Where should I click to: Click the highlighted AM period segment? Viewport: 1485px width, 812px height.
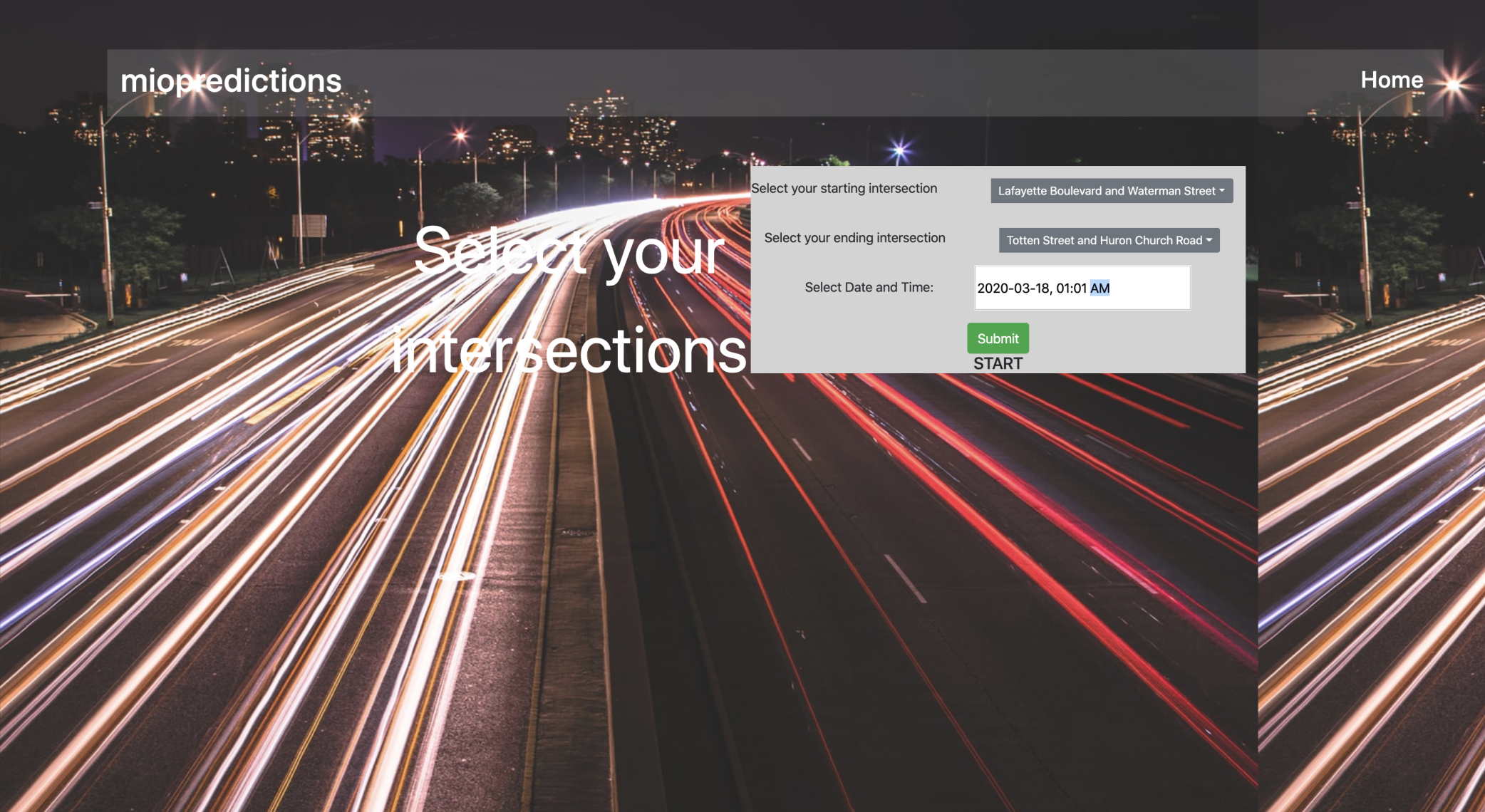pos(1099,288)
